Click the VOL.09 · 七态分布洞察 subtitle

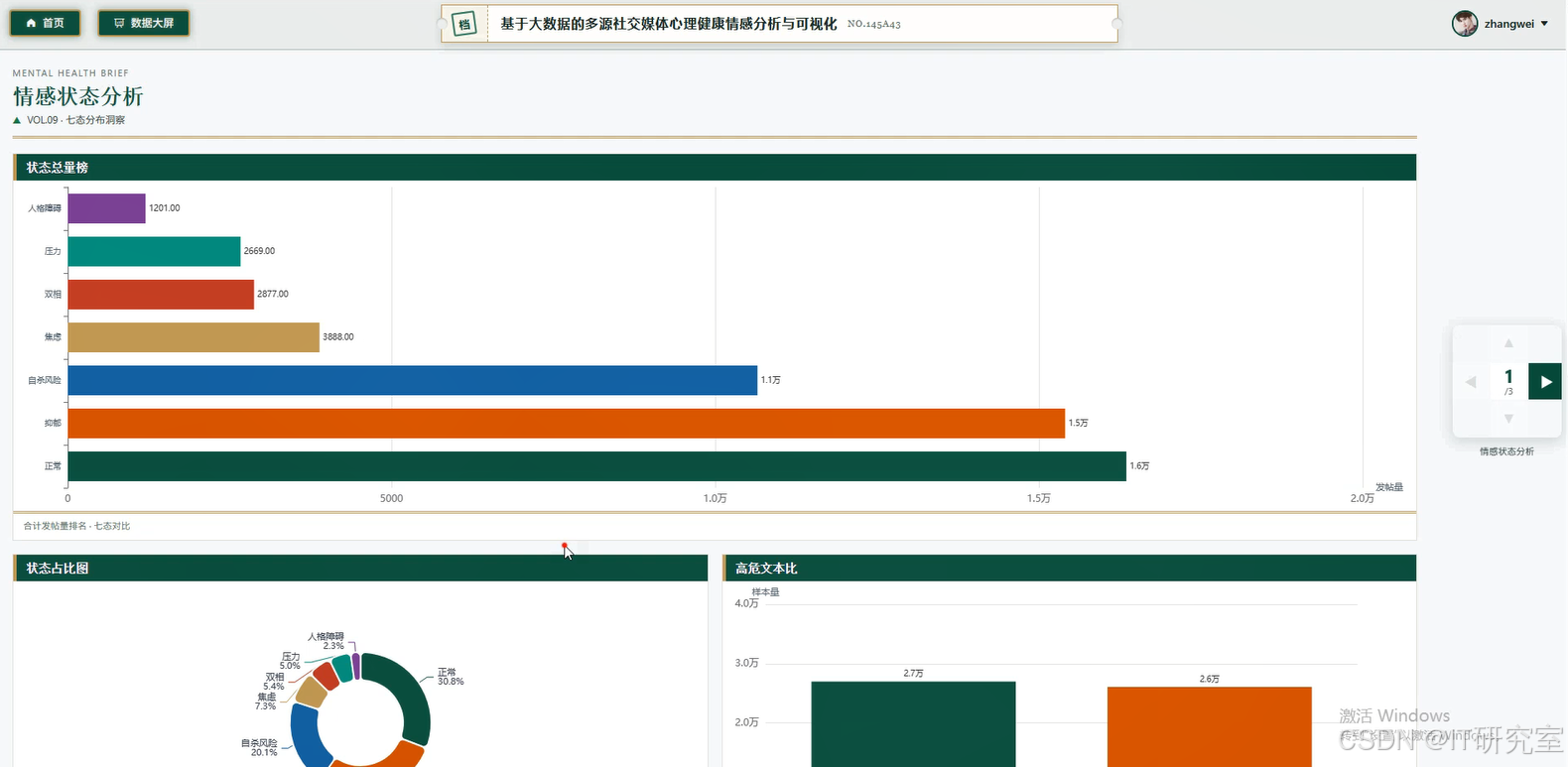(x=75, y=120)
